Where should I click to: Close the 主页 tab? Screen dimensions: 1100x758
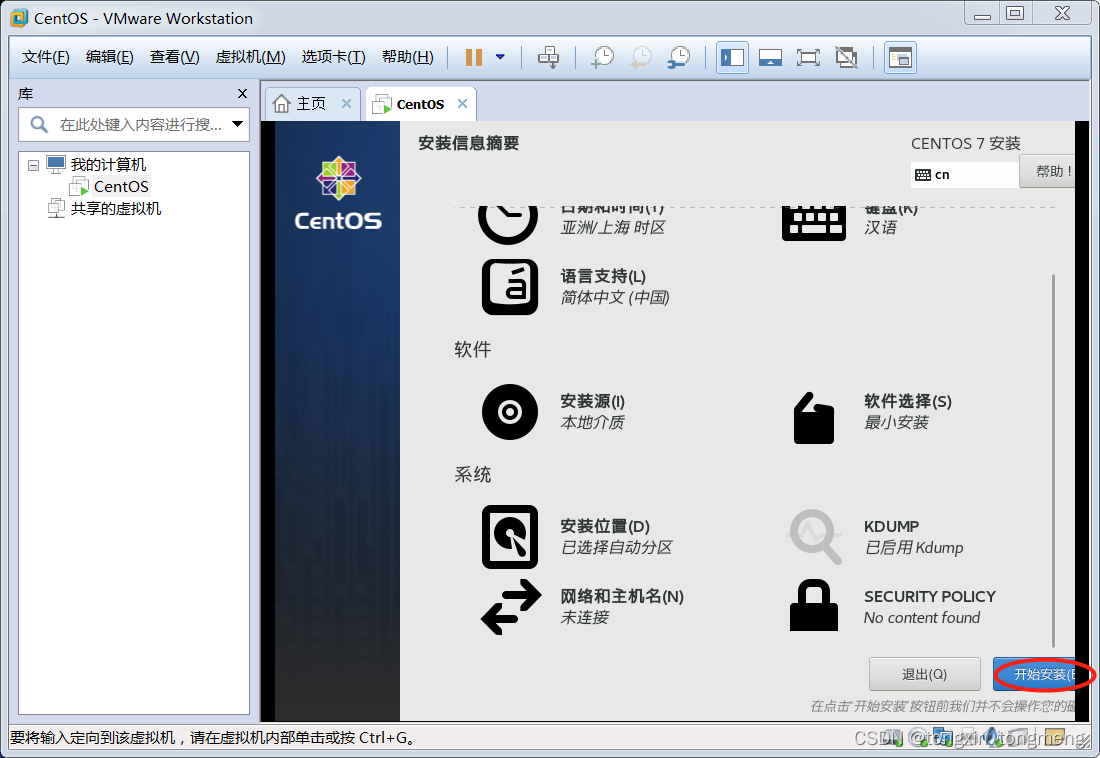(347, 104)
